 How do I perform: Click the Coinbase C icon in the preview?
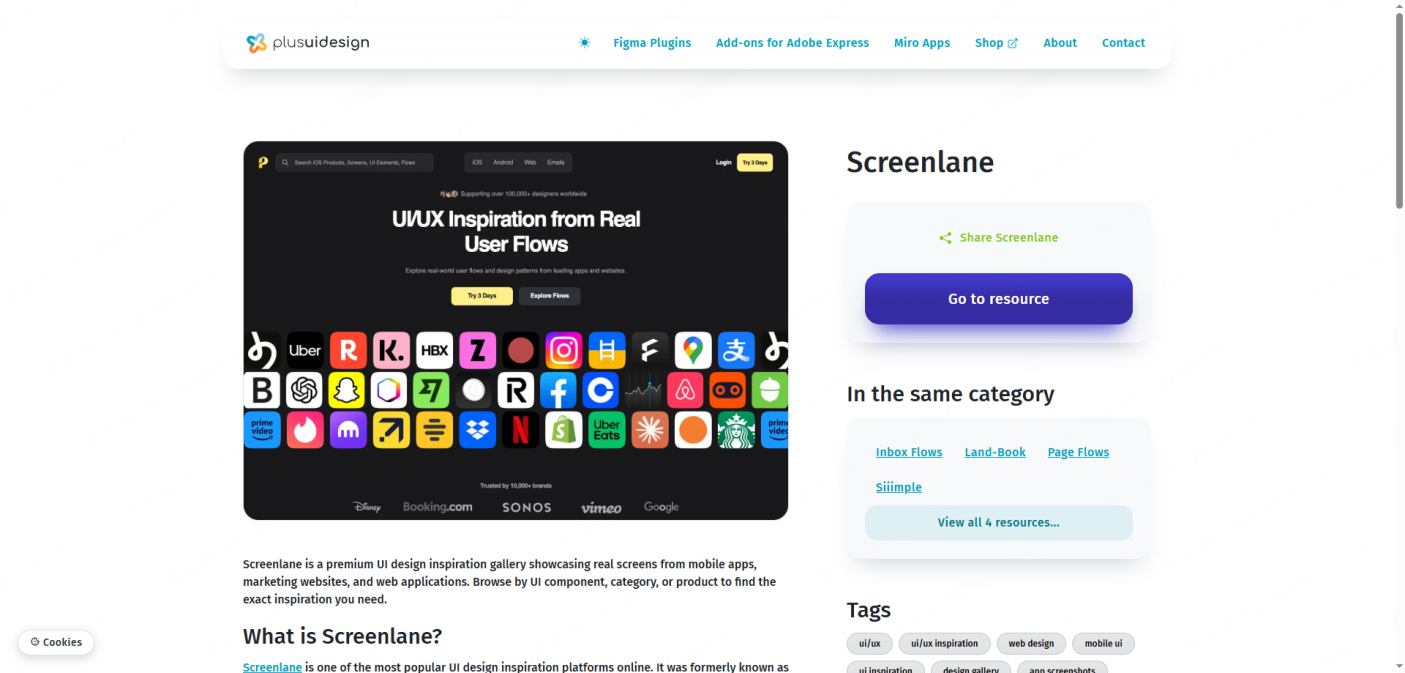coord(600,390)
